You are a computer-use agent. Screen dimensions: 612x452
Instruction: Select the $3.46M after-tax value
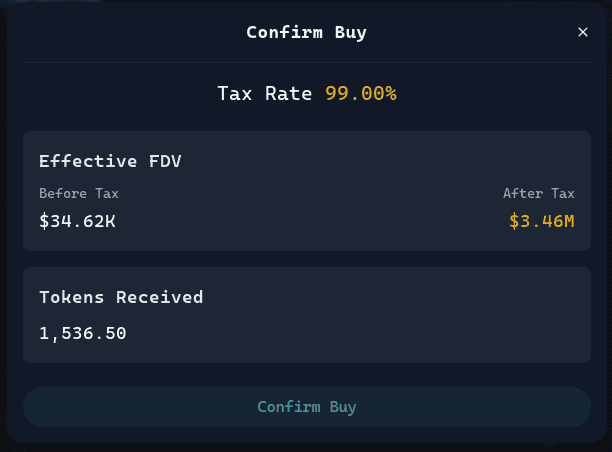pos(541,220)
